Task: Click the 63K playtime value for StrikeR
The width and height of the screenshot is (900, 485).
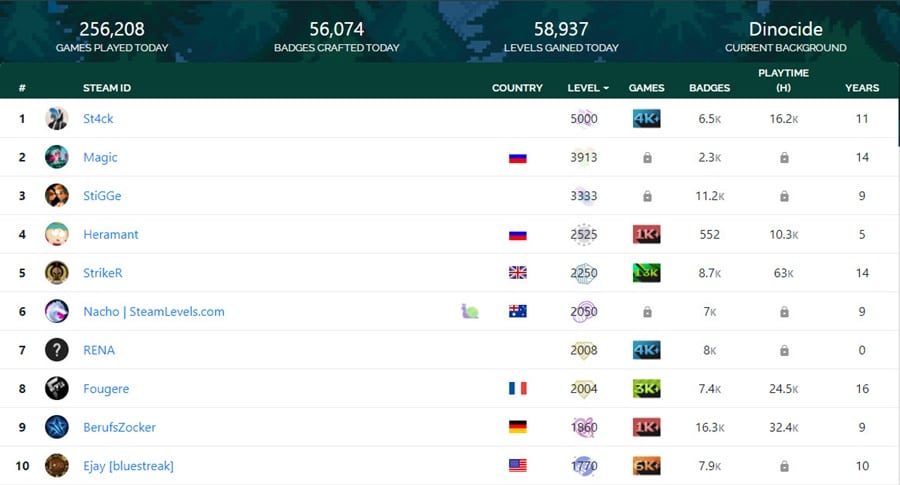Action: (x=783, y=273)
